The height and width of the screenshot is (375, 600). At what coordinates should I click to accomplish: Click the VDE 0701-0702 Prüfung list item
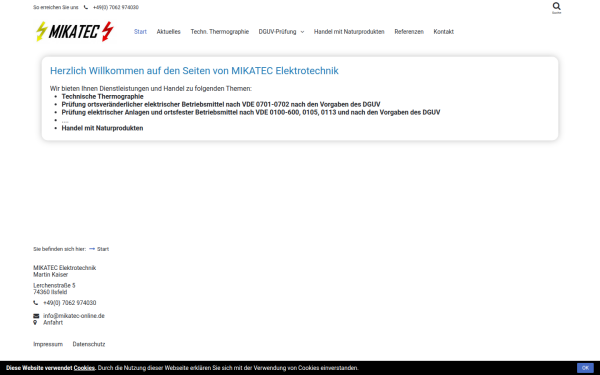pyautogui.click(x=221, y=104)
